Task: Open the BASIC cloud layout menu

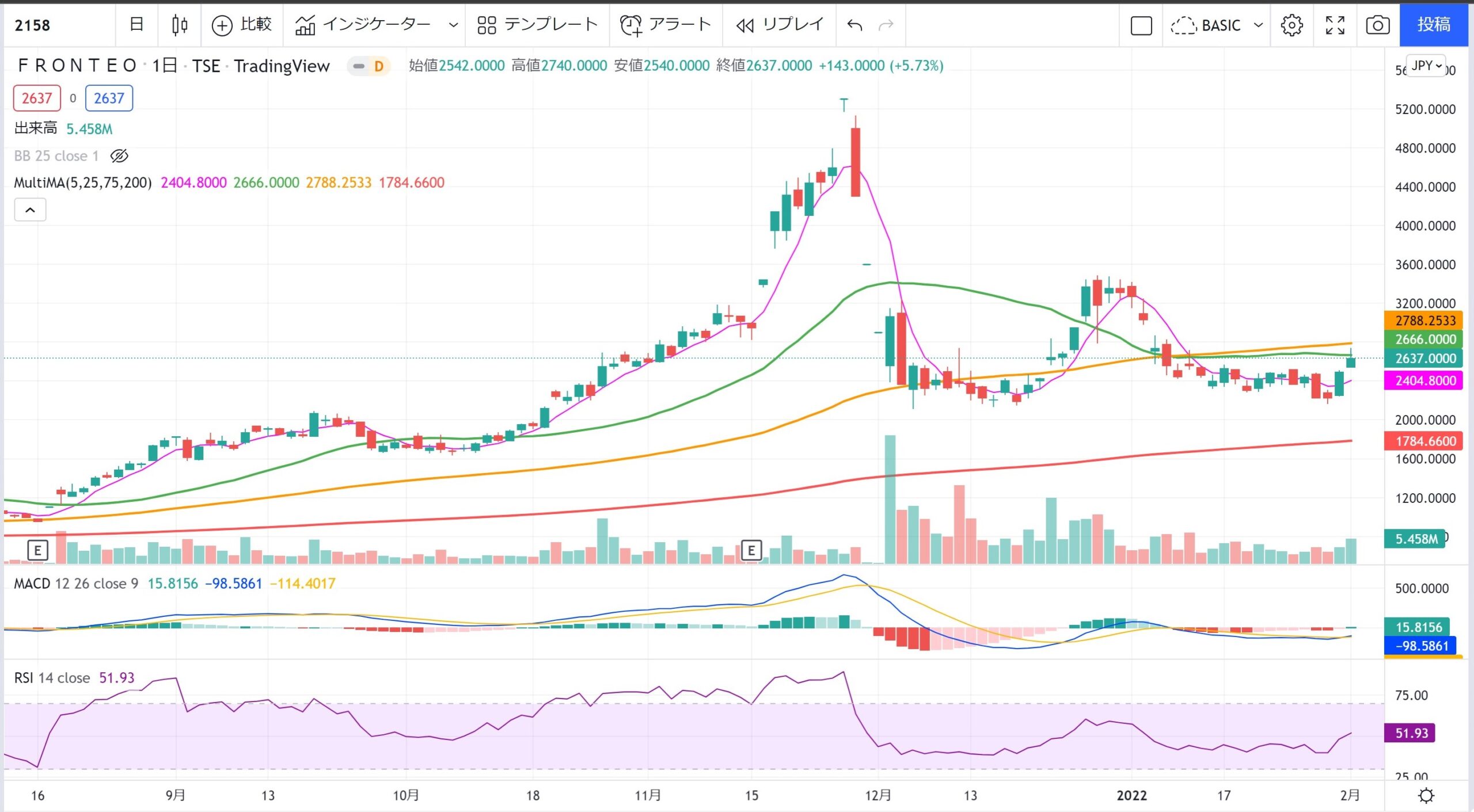Action: tap(1217, 25)
